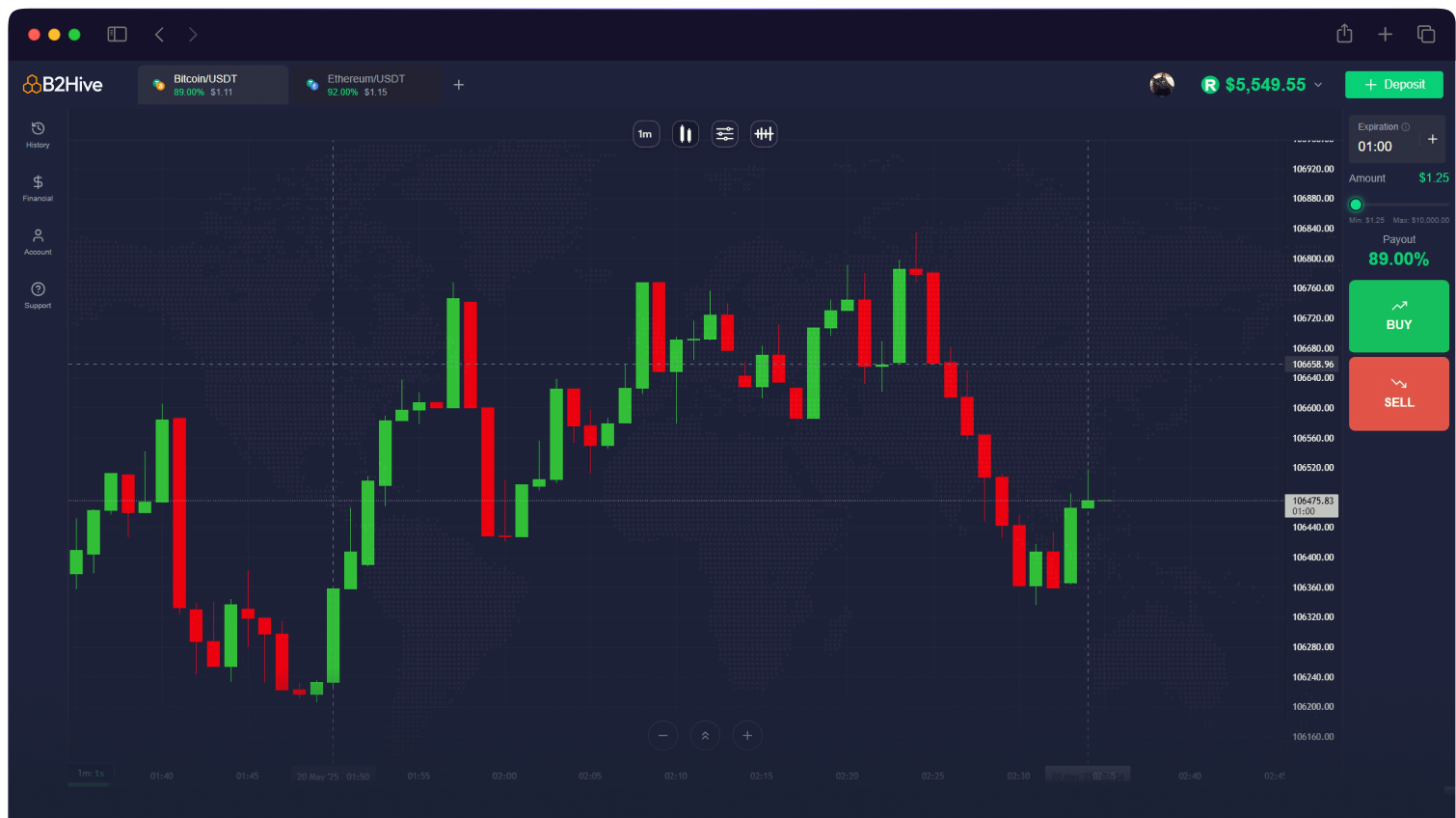Collapse chart controls with double chevron
Image resolution: width=1456 pixels, height=818 pixels.
705,736
